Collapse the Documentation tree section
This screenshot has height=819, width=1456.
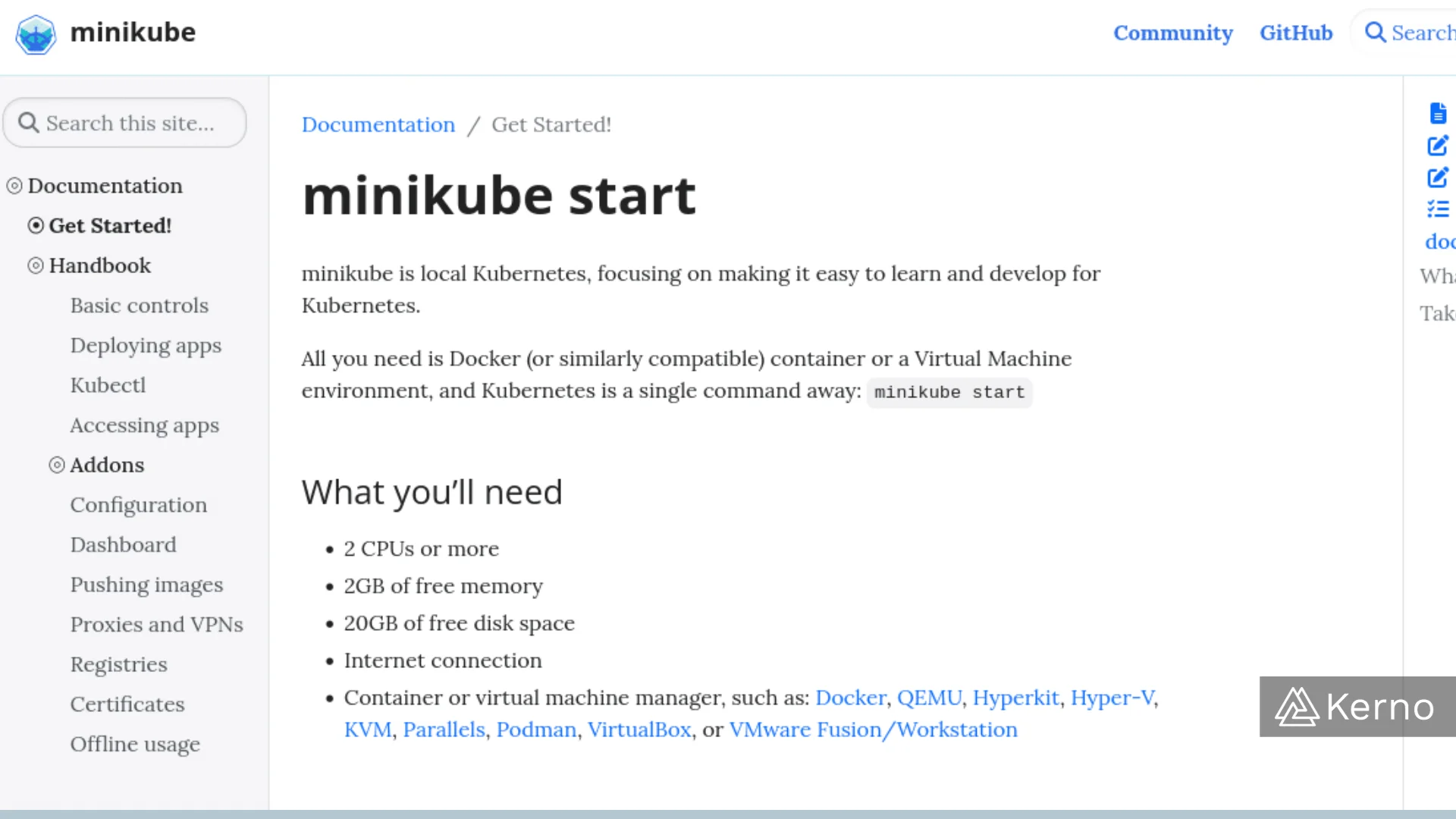13,184
